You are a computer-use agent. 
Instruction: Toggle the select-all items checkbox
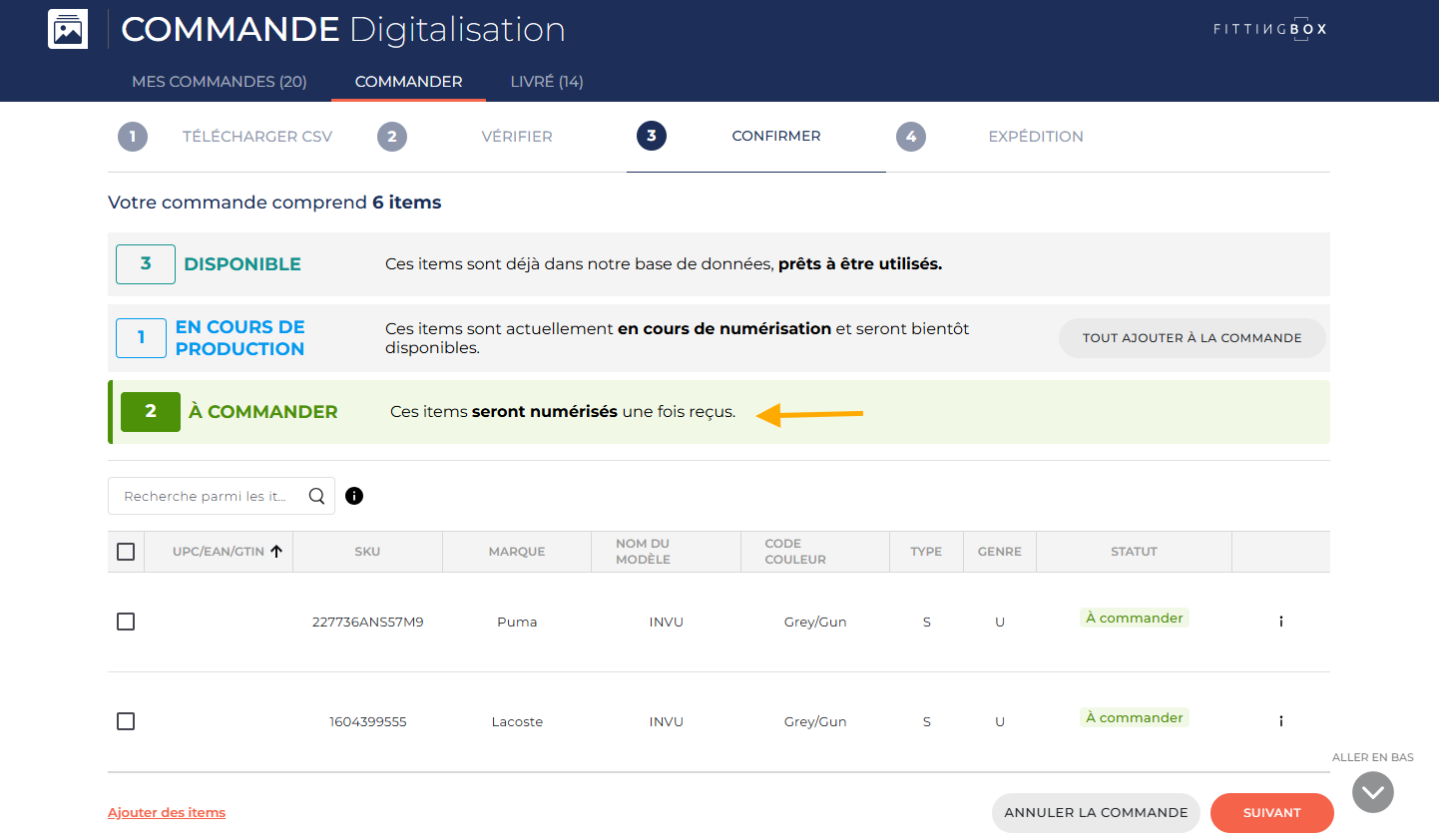pos(126,552)
